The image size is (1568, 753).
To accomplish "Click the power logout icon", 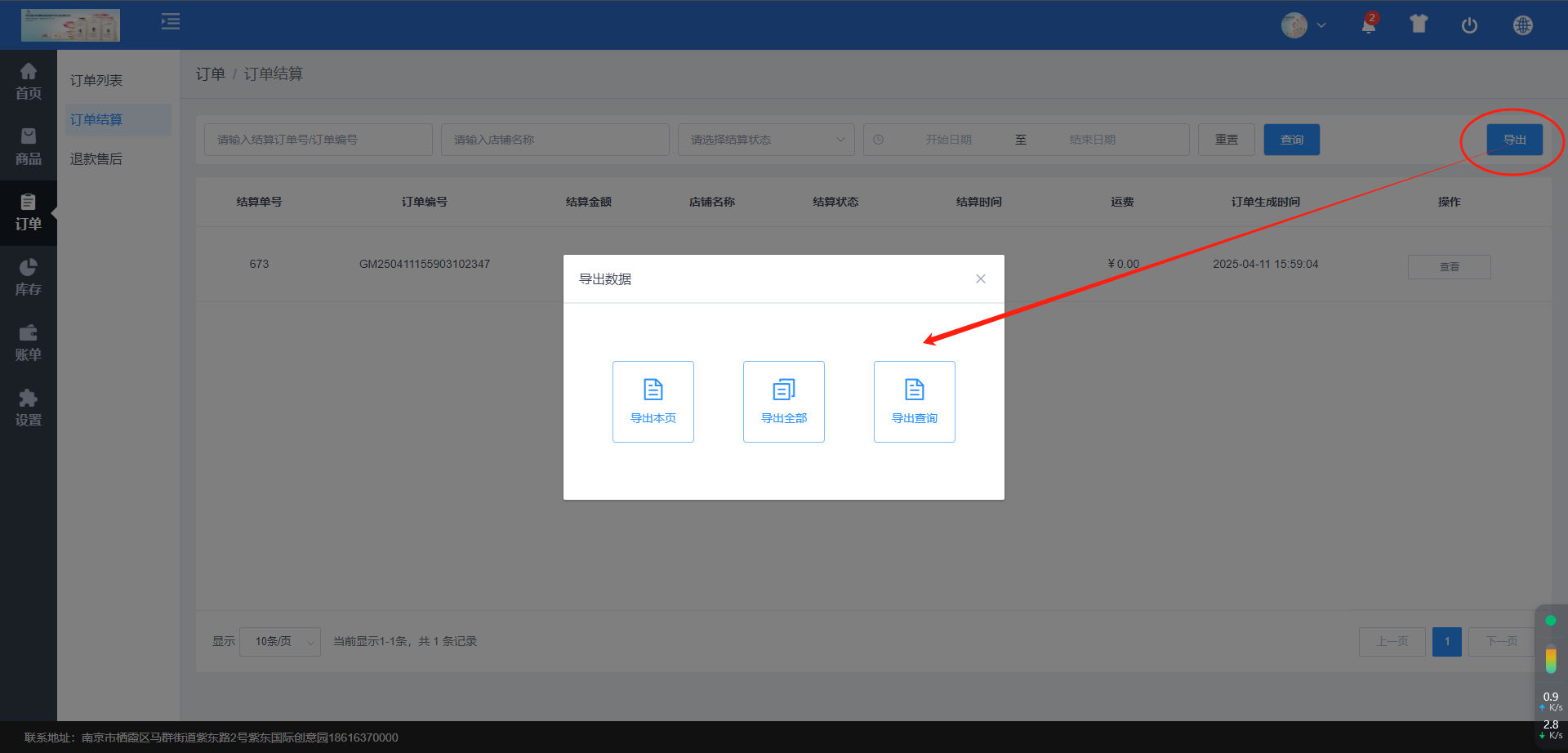I will pyautogui.click(x=1469, y=25).
